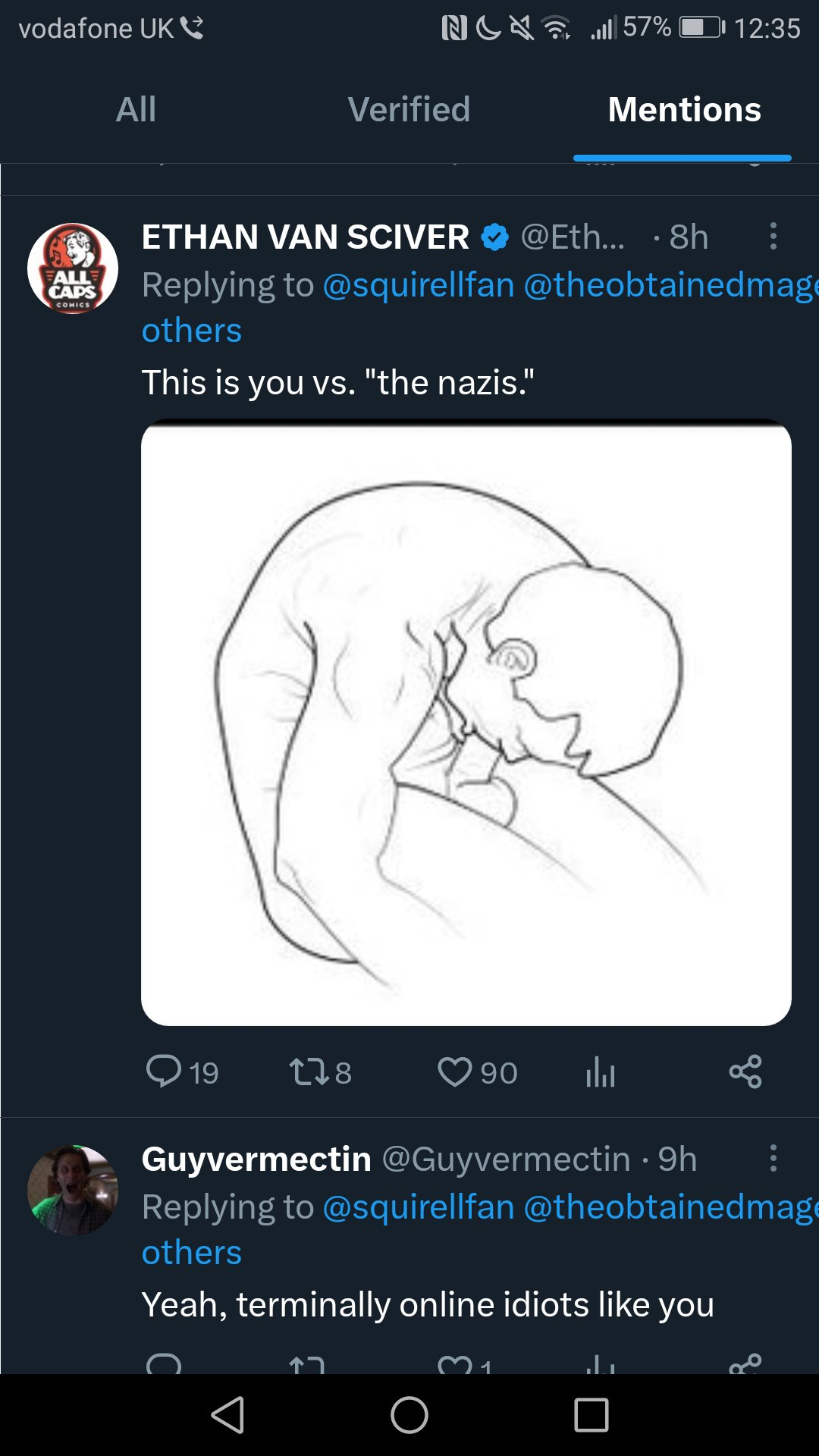
Task: Tap the Android back navigation button
Action: 227,1415
